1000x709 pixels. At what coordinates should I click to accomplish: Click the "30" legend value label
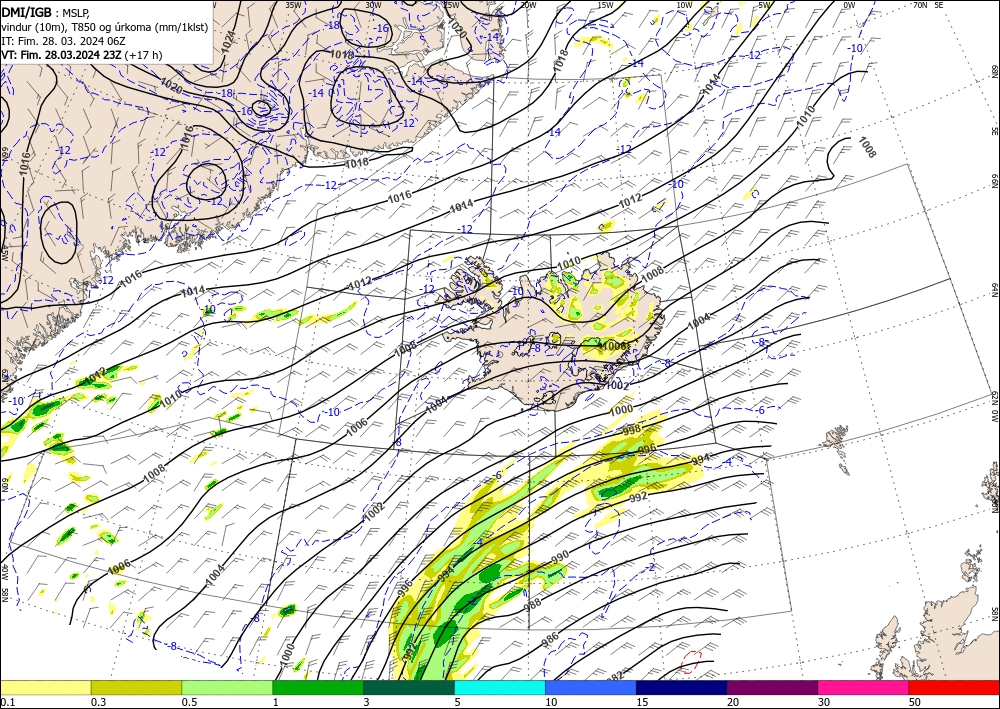[823, 702]
